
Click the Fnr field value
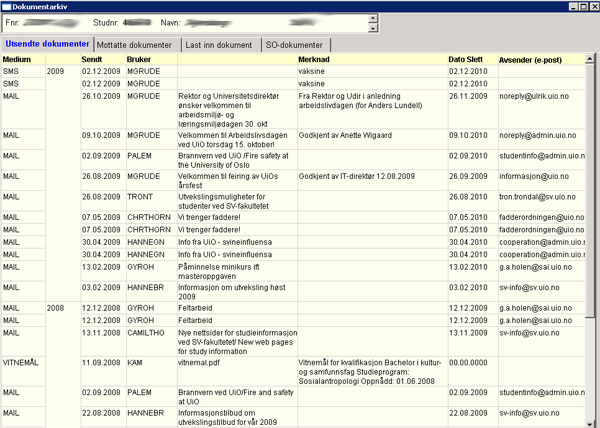[x=50, y=23]
